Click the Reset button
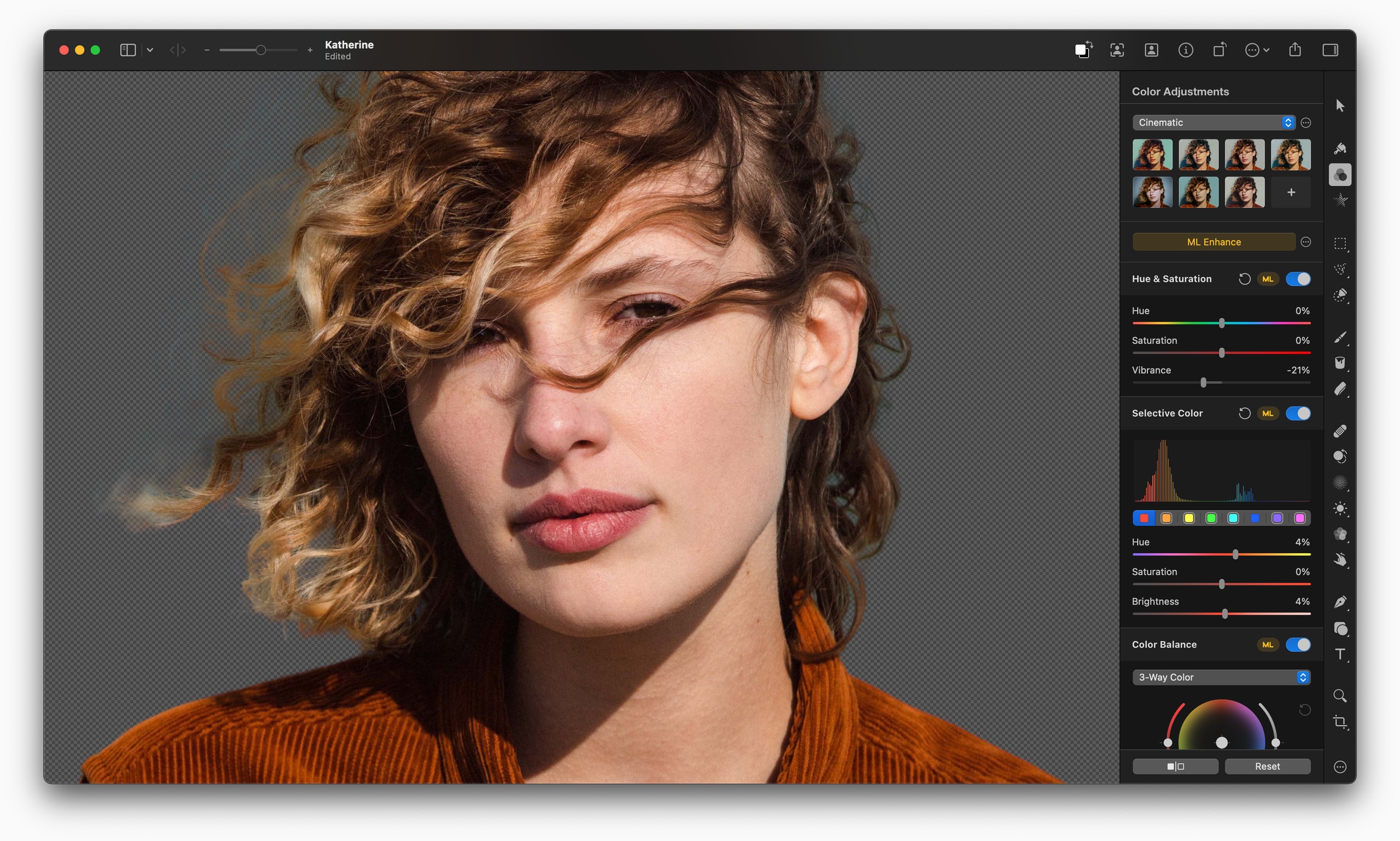 coord(1267,766)
